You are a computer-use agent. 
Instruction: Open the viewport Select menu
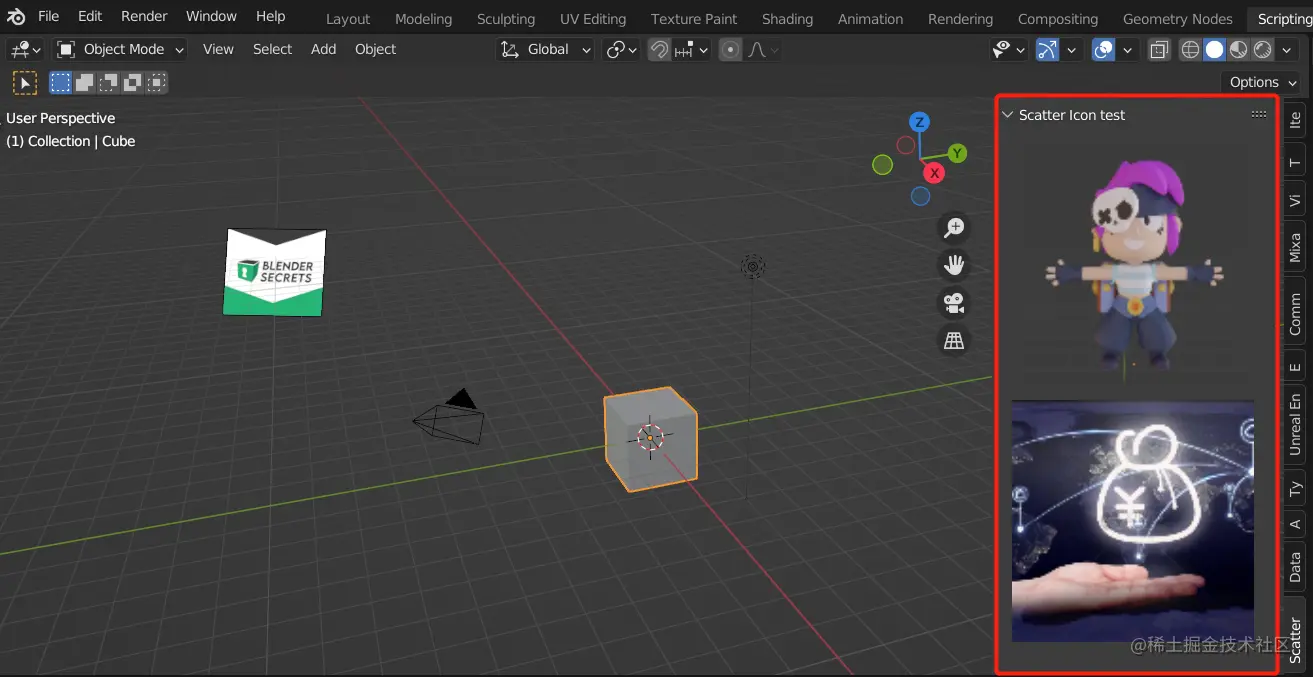272,49
